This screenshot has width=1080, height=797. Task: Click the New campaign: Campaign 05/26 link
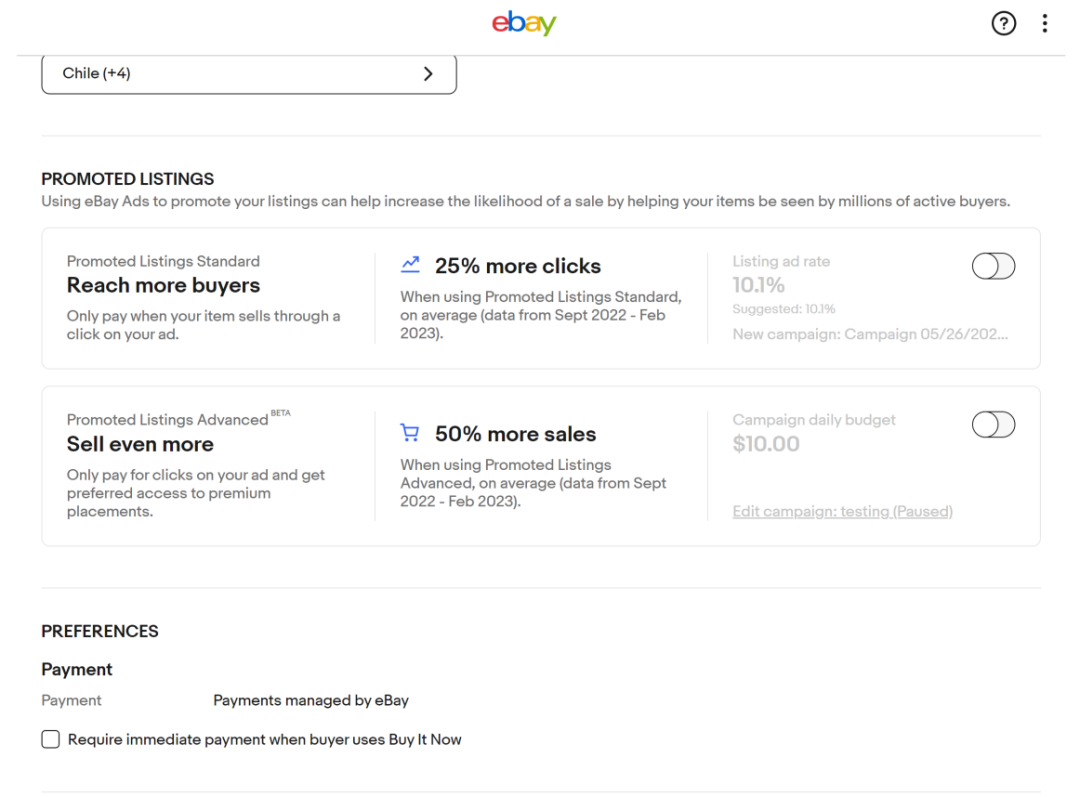tap(871, 334)
